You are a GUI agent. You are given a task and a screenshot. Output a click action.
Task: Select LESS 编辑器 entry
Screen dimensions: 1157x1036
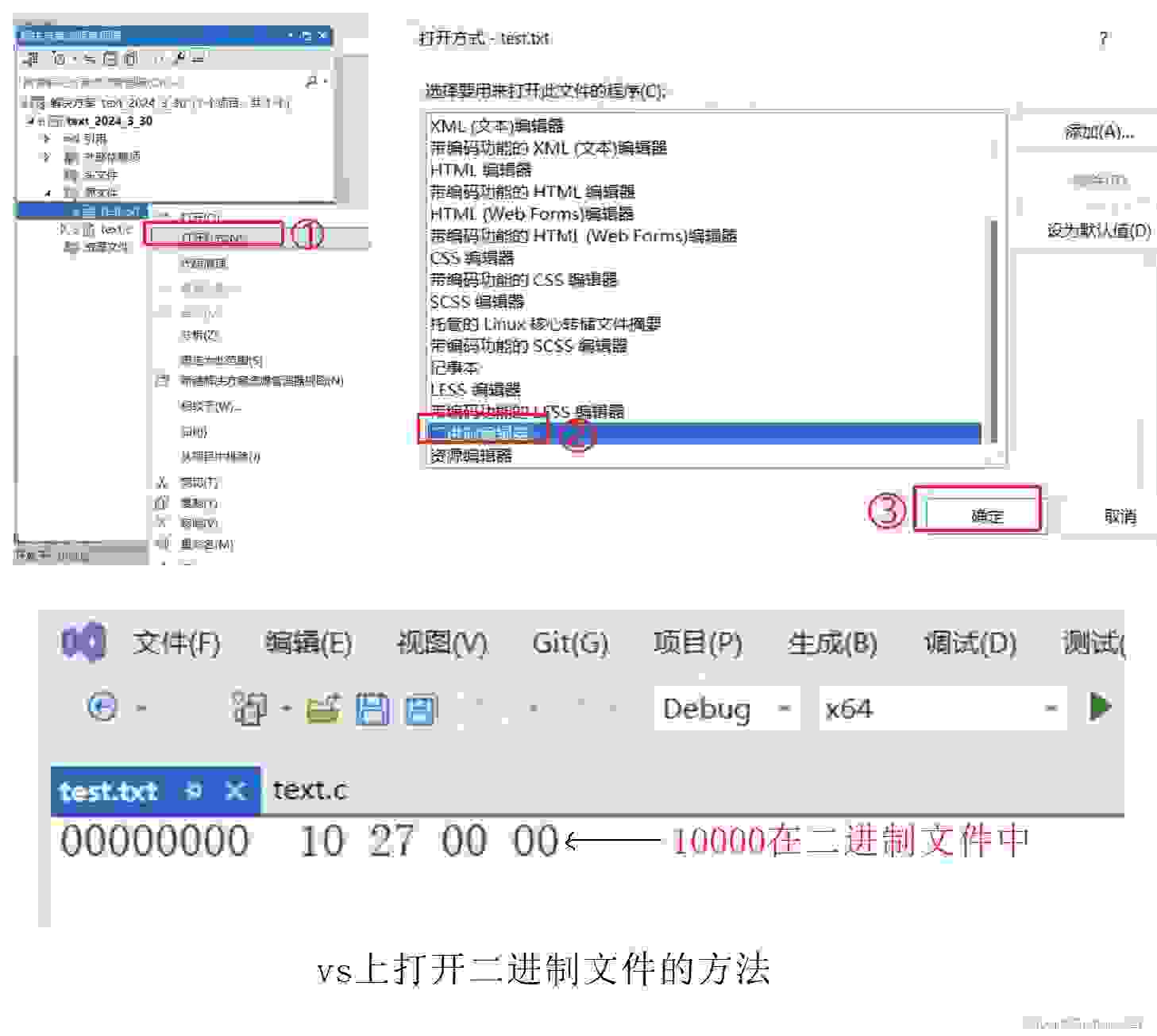tap(475, 390)
